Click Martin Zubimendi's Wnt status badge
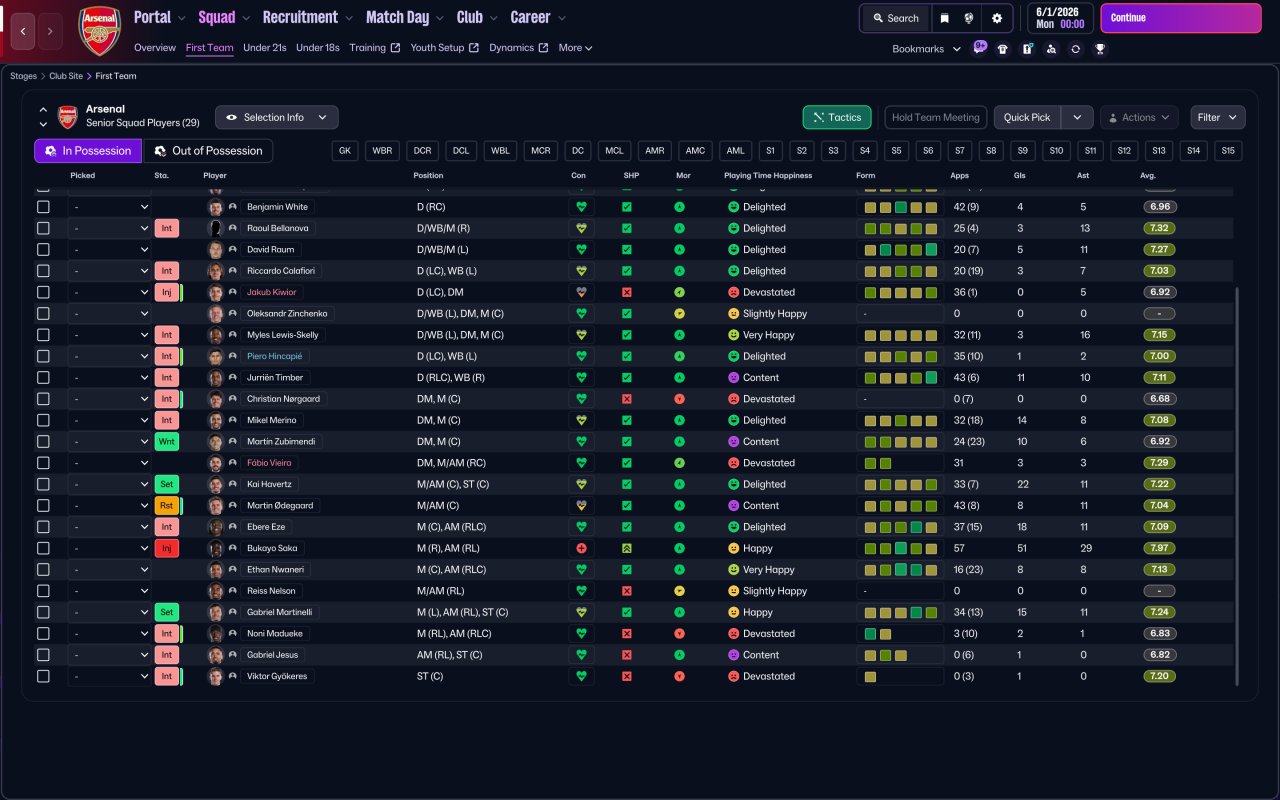1280x800 pixels. point(167,441)
